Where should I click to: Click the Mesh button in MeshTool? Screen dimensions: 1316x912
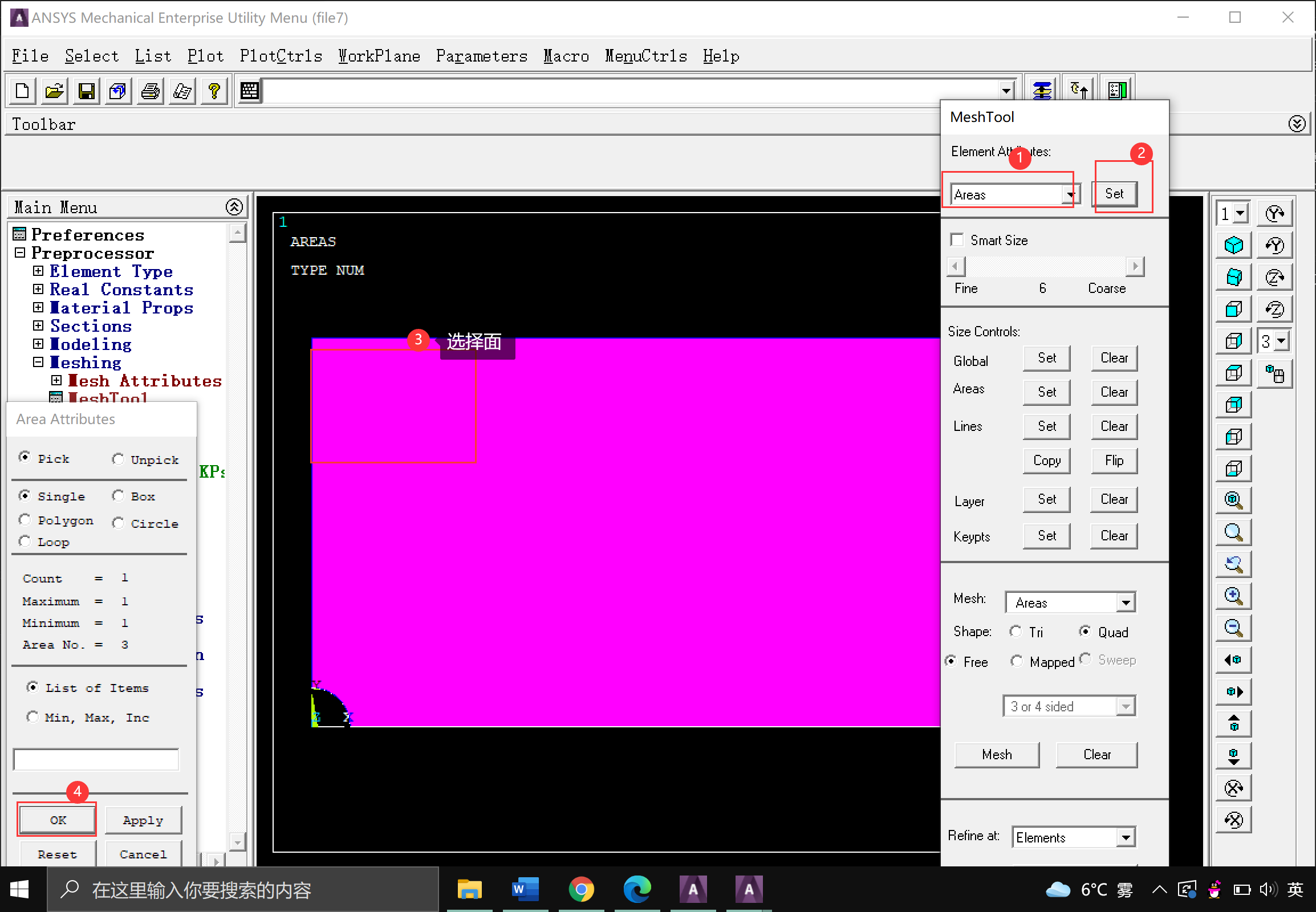pyautogui.click(x=997, y=754)
